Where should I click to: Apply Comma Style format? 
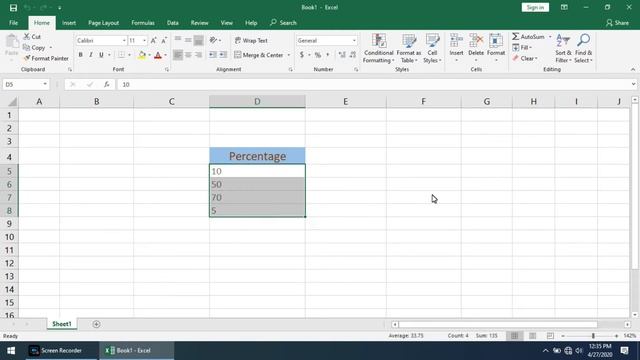(327, 55)
